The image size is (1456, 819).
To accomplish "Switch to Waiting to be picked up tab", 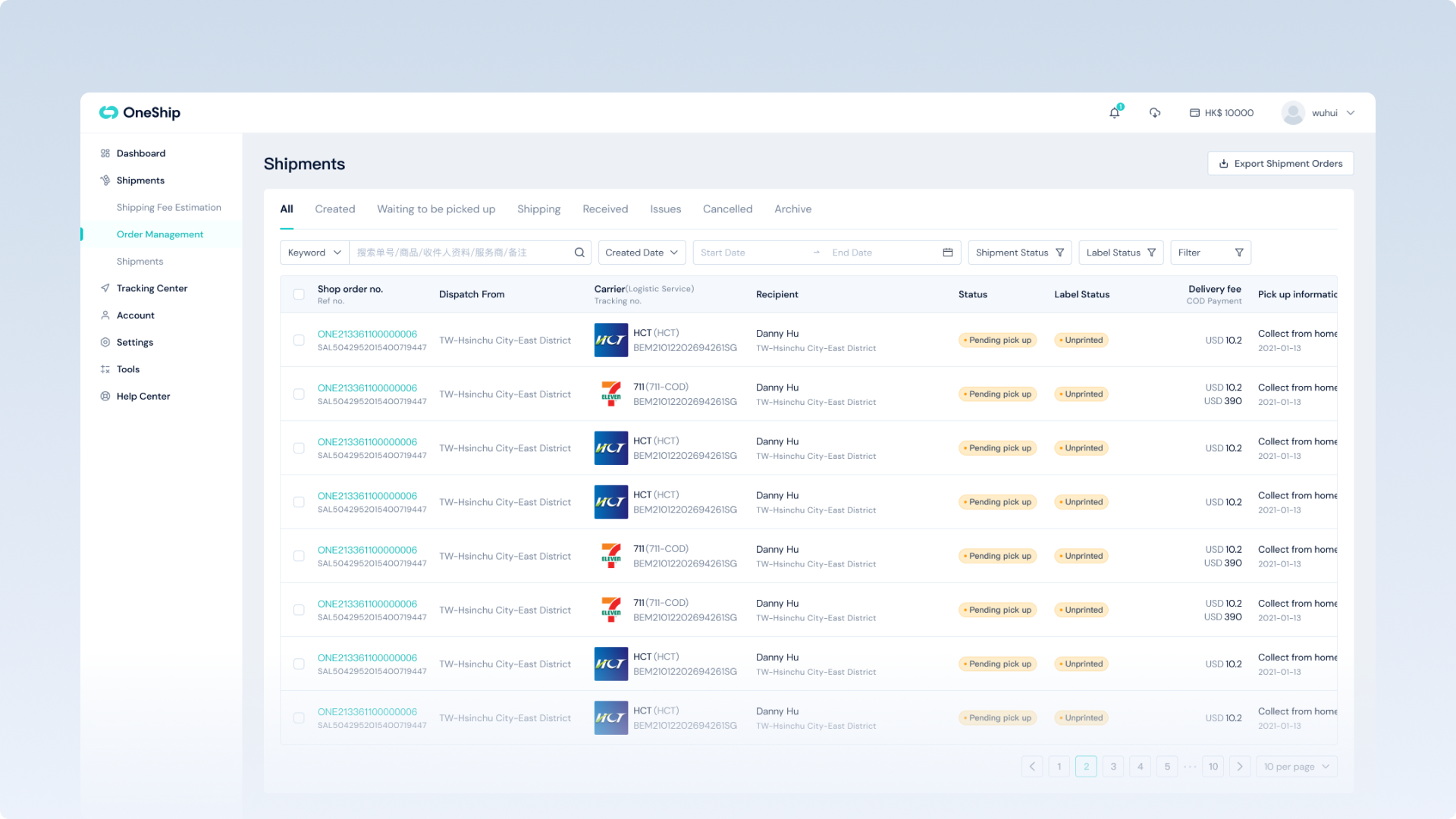I will [436, 209].
